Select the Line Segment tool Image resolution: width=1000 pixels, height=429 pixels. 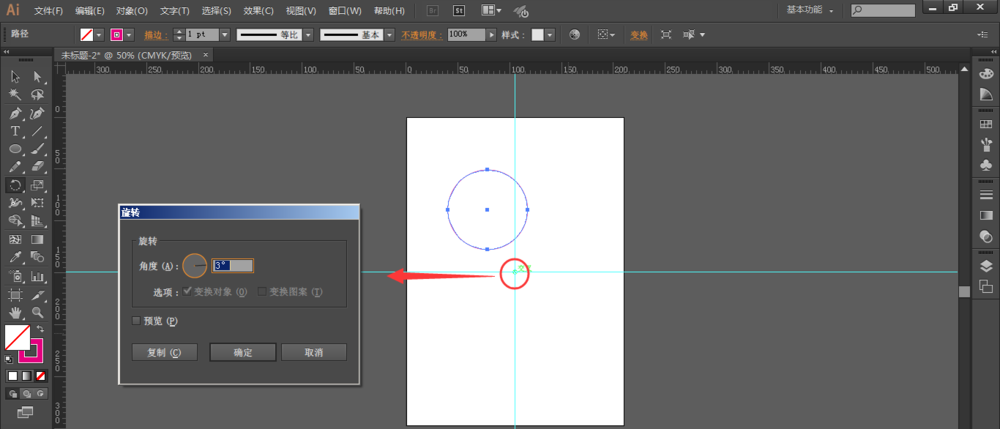pyautogui.click(x=37, y=131)
